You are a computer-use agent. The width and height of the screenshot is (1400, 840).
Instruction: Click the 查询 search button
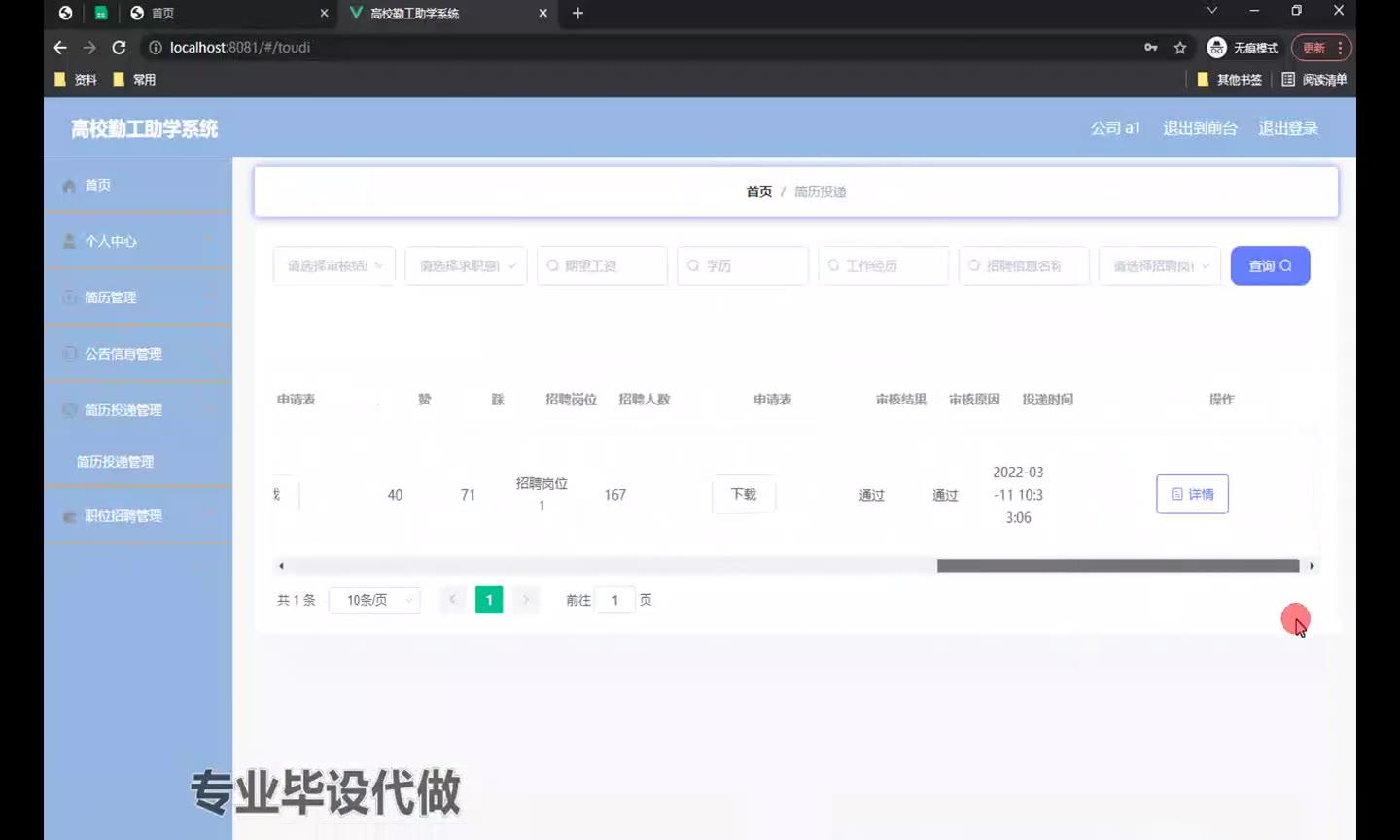(x=1270, y=265)
